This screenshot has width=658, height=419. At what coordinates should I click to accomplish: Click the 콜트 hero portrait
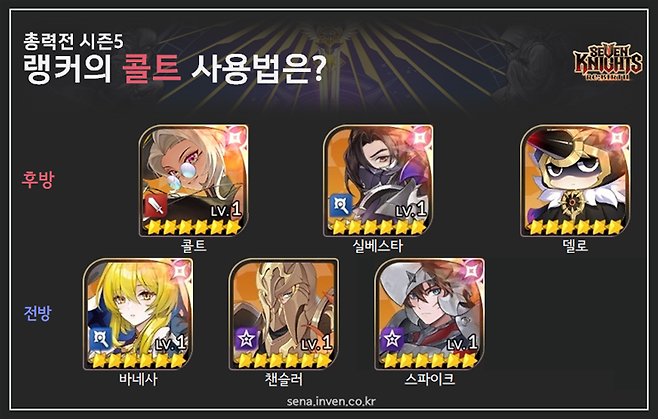(193, 180)
